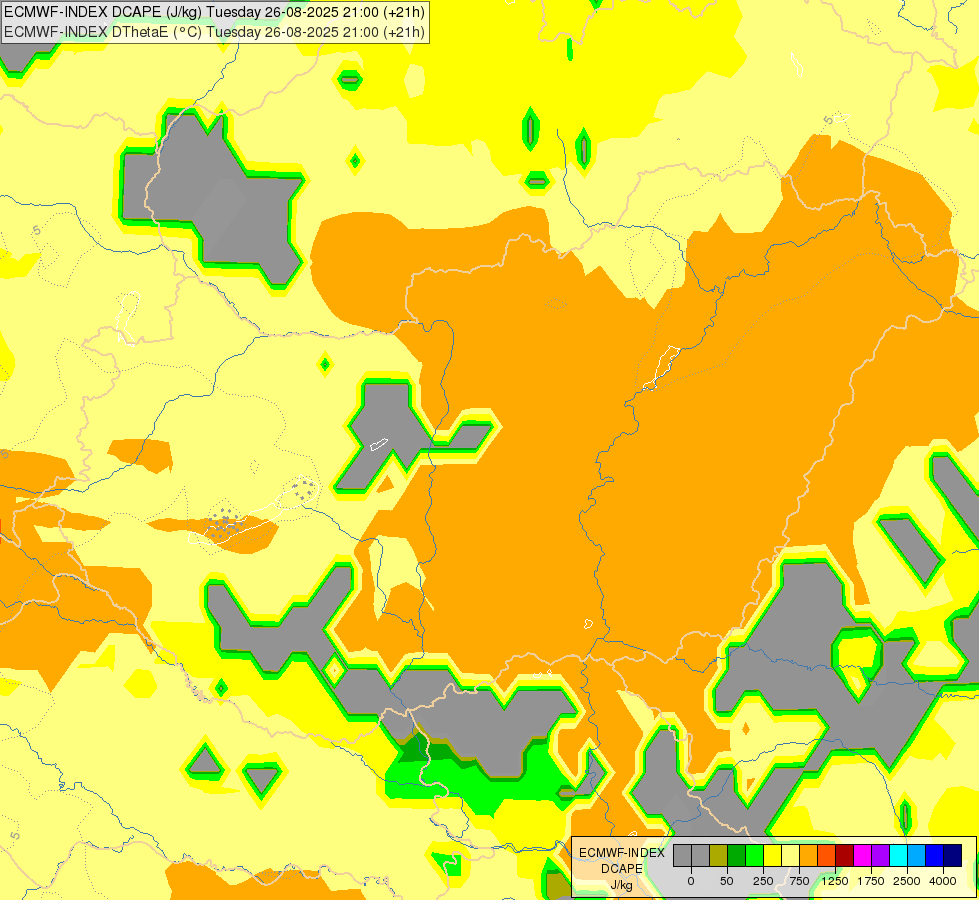Screen dimensions: 979x900
Task: Click the legend value 2500
Action: coord(907,881)
